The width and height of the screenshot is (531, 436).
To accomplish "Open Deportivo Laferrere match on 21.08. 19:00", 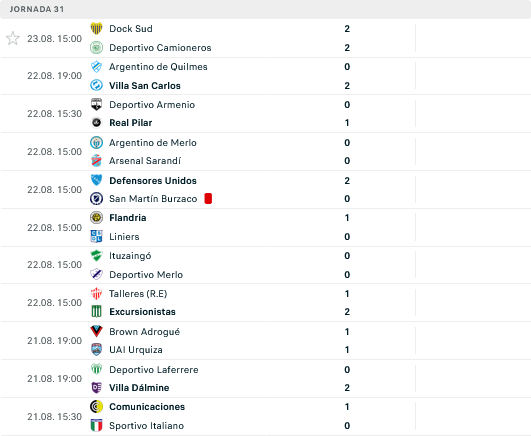I will coord(266,378).
